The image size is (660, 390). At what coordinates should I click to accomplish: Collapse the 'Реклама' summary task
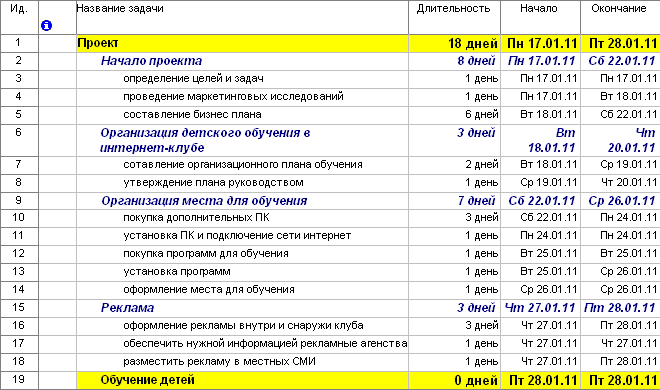128,308
